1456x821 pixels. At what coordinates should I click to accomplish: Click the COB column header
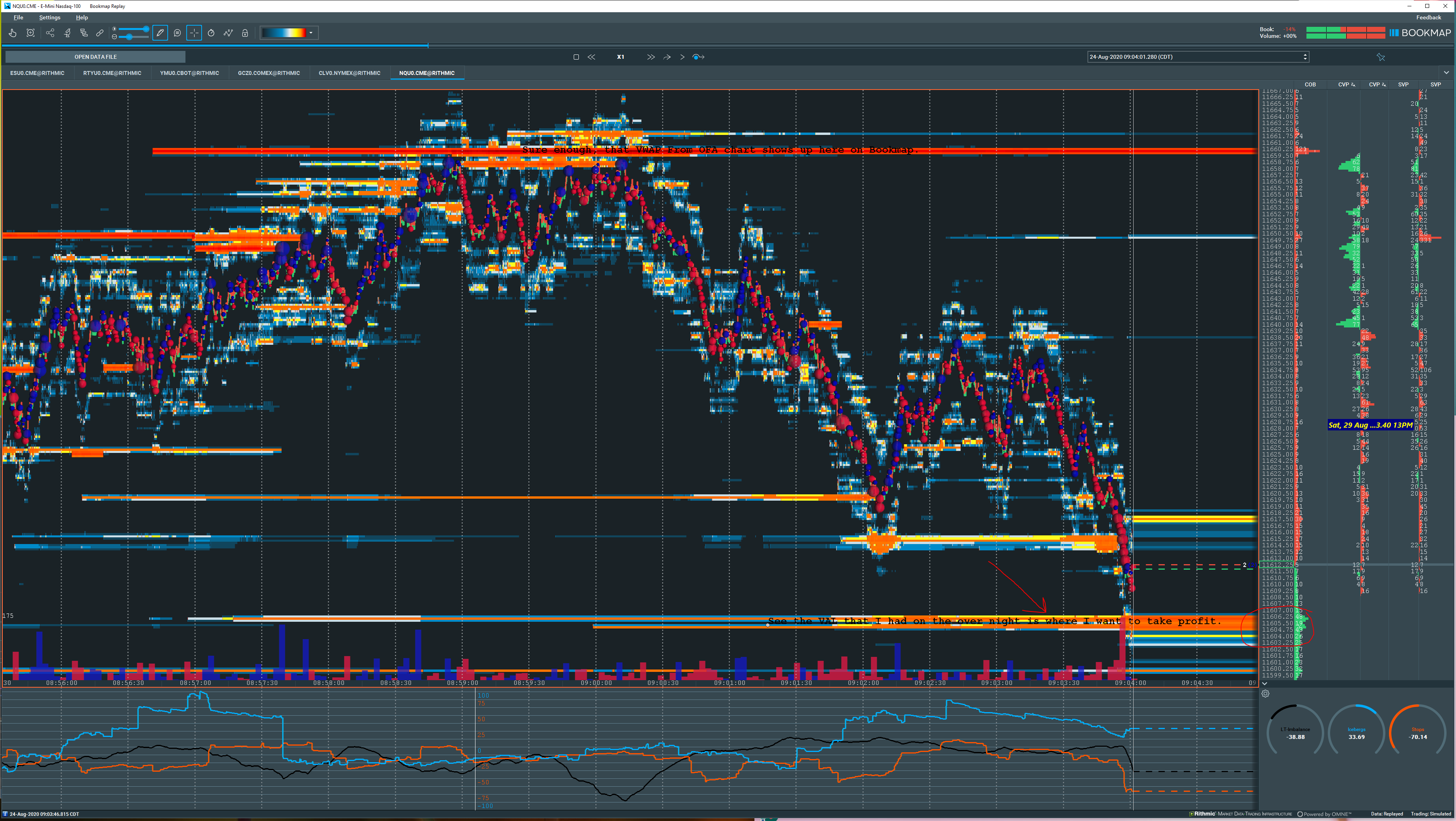point(1310,85)
